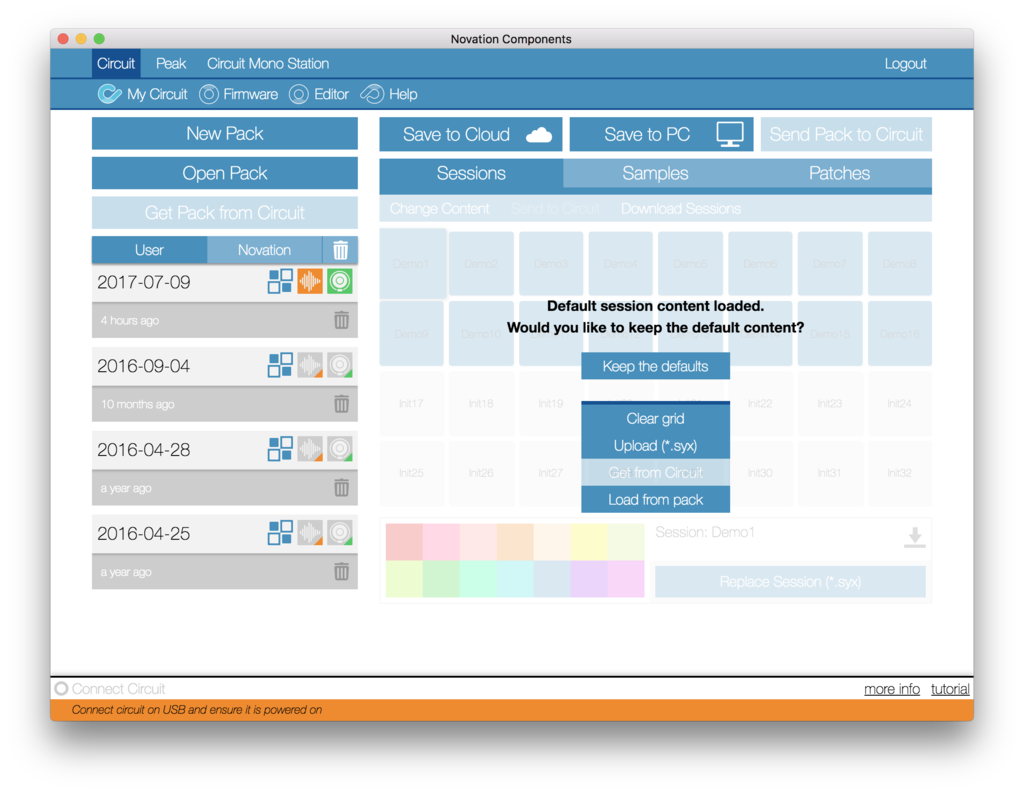Image resolution: width=1024 pixels, height=793 pixels.
Task: Click the New Pack button
Action: [x=225, y=133]
